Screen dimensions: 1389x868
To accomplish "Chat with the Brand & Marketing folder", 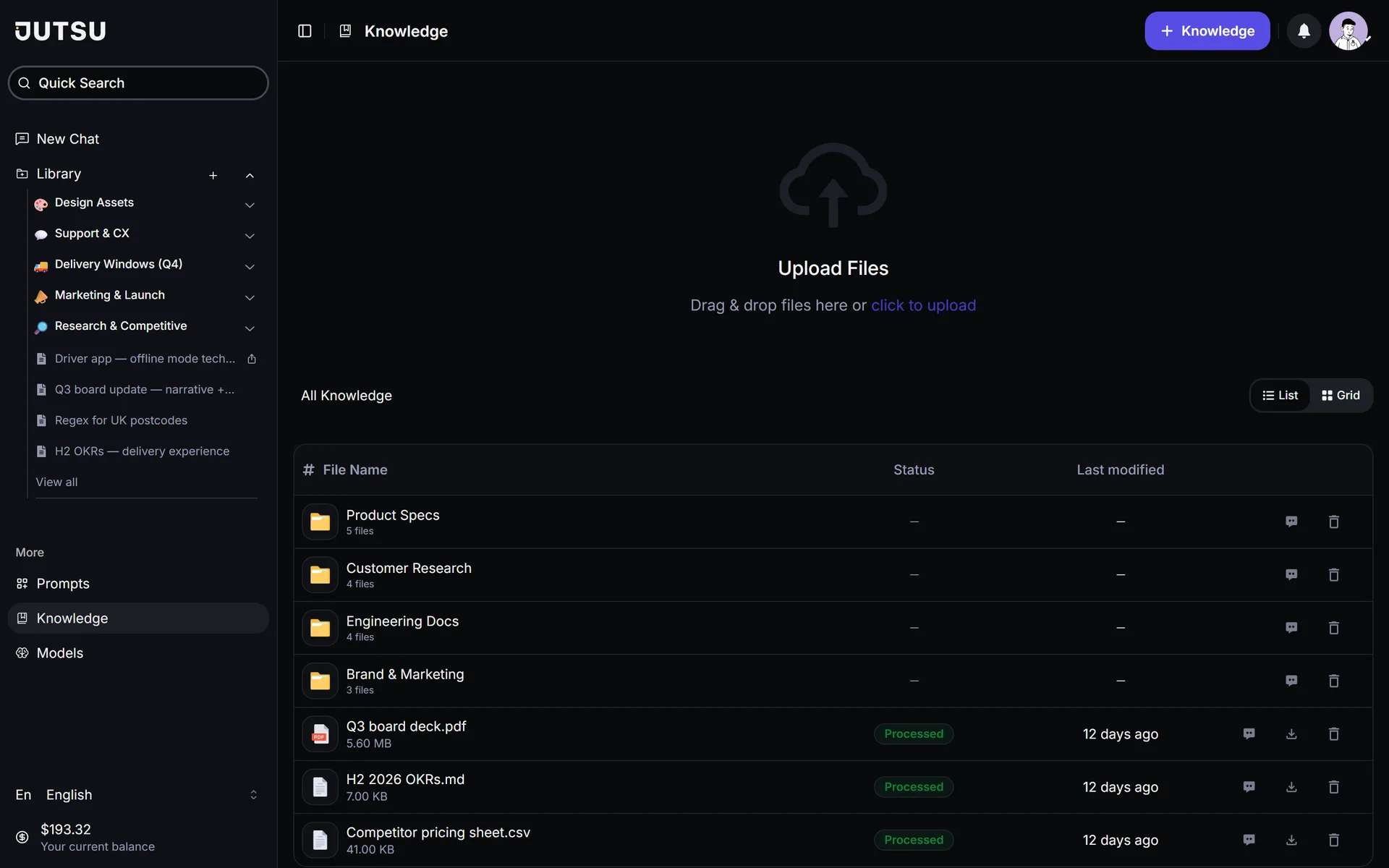I will click(x=1291, y=681).
